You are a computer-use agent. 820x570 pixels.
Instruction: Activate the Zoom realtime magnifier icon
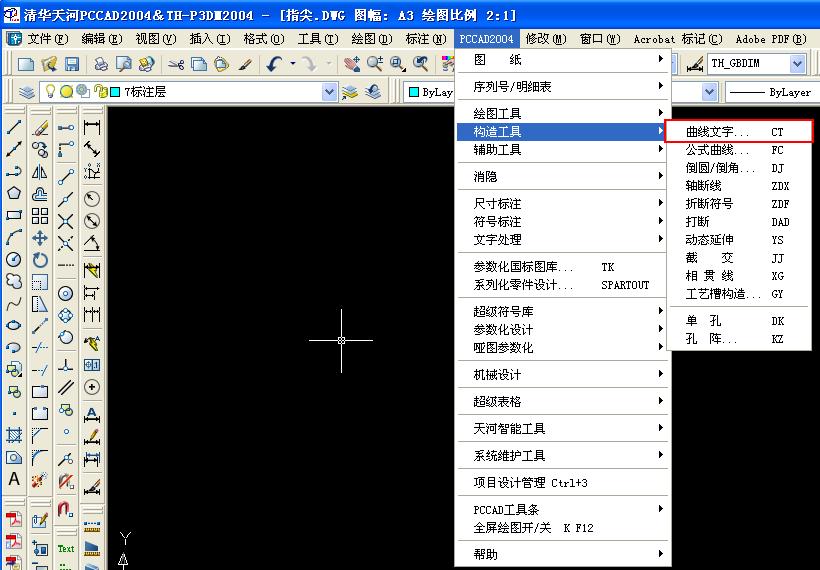pos(374,64)
